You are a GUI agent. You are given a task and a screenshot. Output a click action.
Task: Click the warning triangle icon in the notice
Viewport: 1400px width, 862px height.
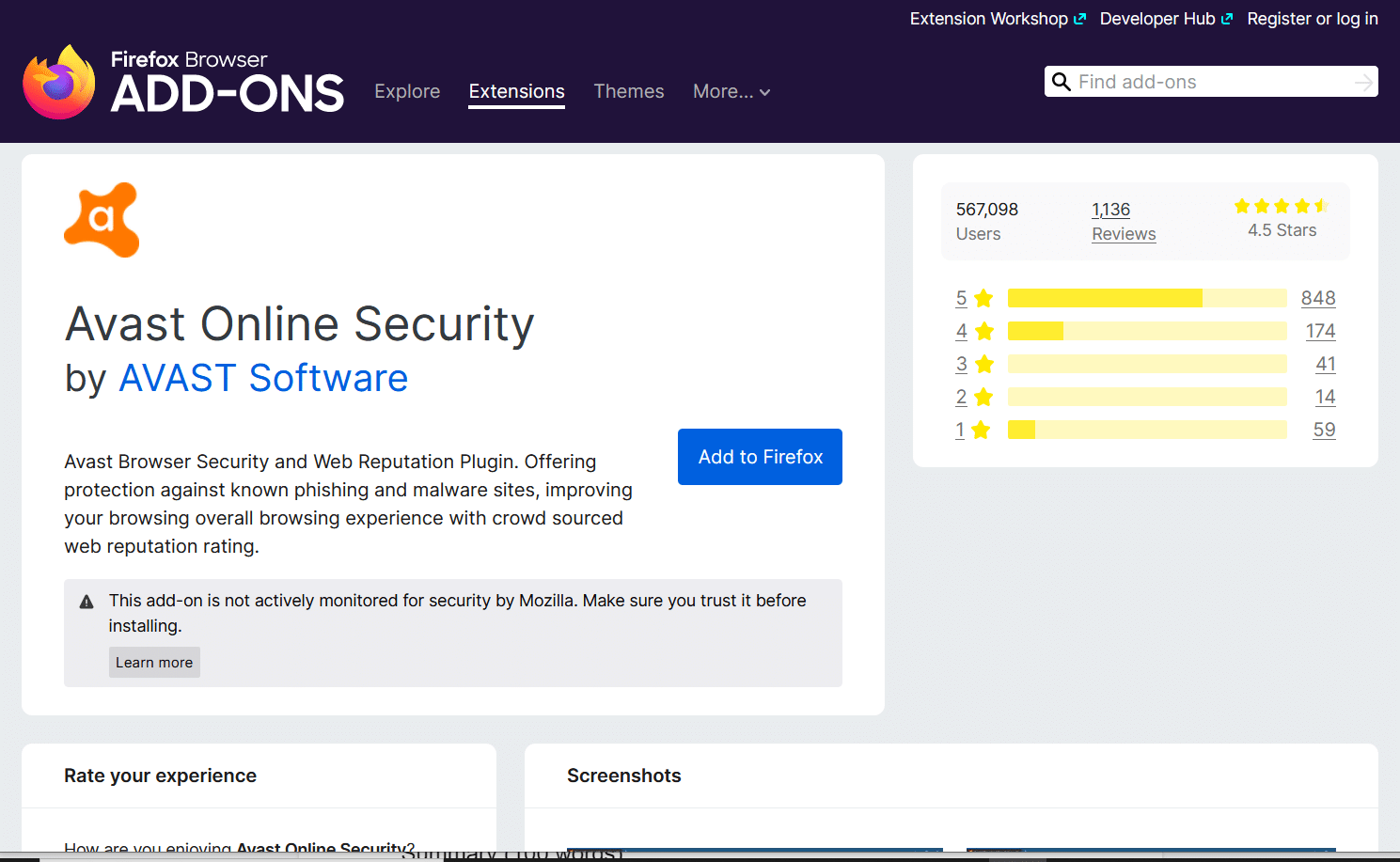pyautogui.click(x=86, y=601)
